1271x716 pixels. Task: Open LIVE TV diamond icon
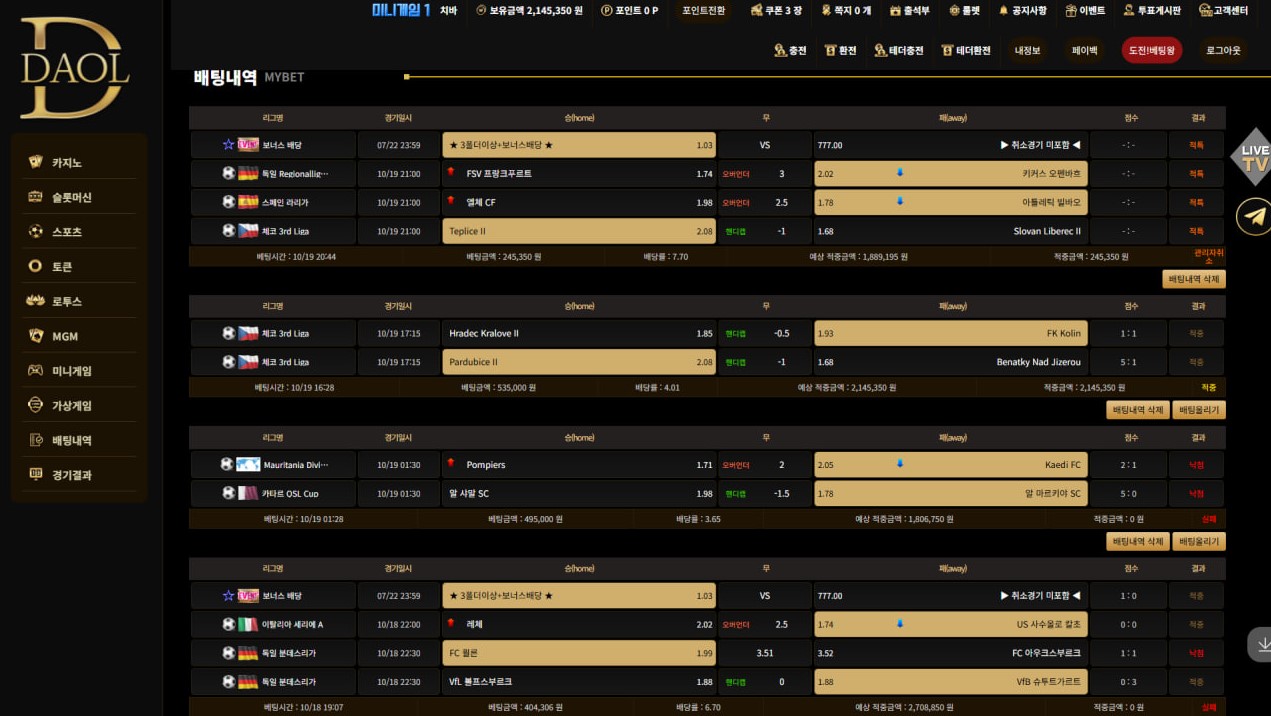coord(1254,157)
